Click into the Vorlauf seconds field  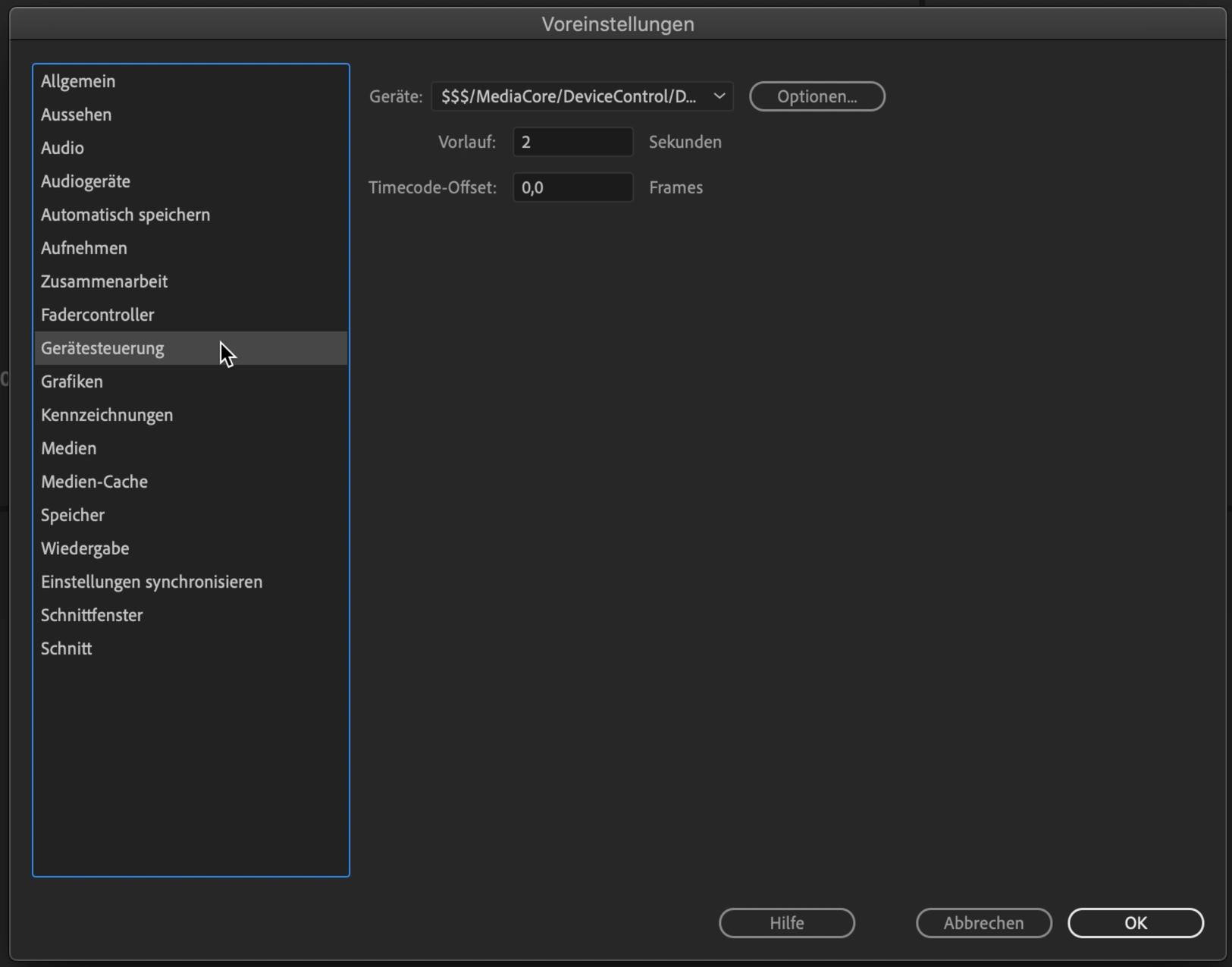click(x=572, y=142)
